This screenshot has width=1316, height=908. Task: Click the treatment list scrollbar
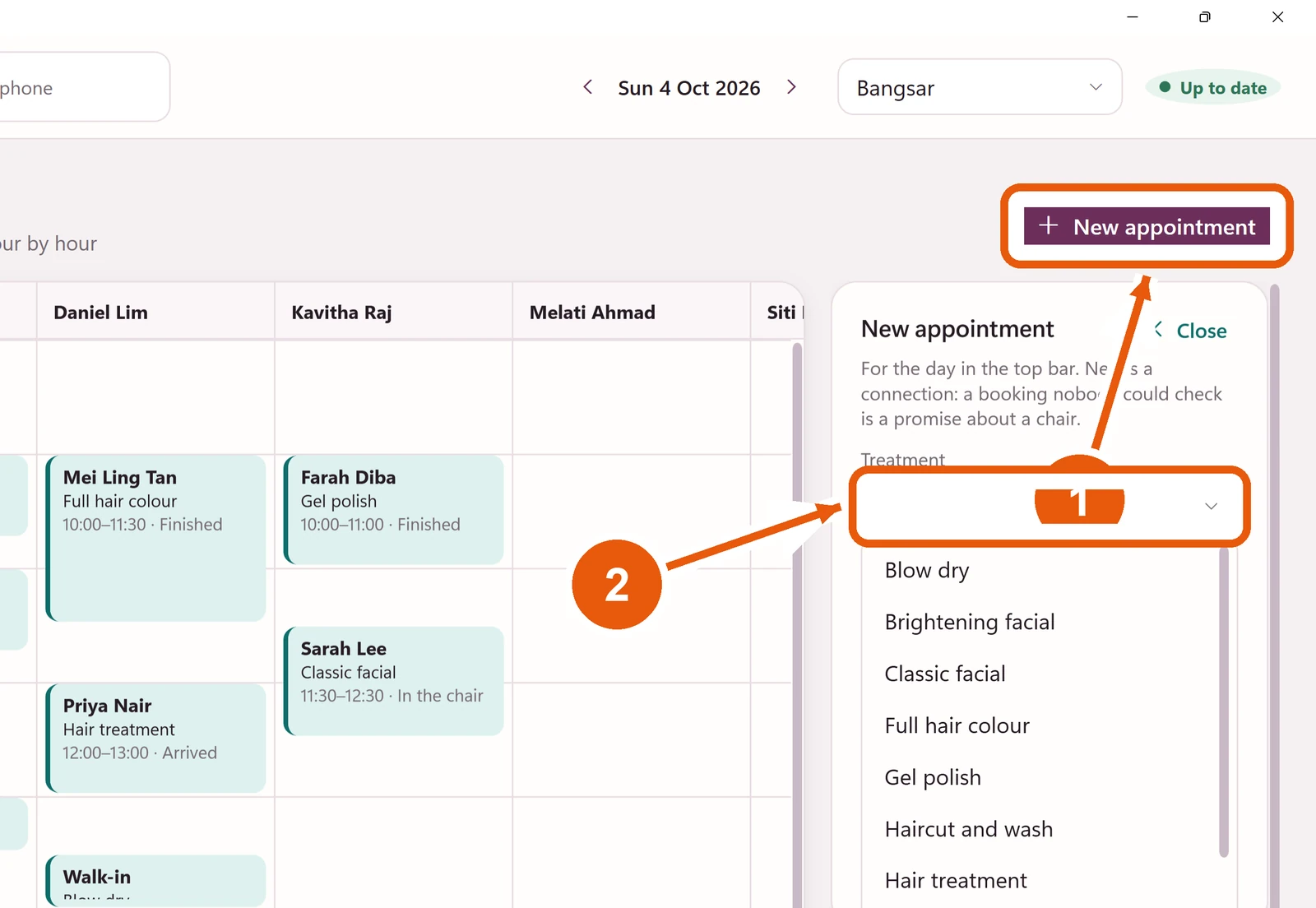pos(1224,703)
